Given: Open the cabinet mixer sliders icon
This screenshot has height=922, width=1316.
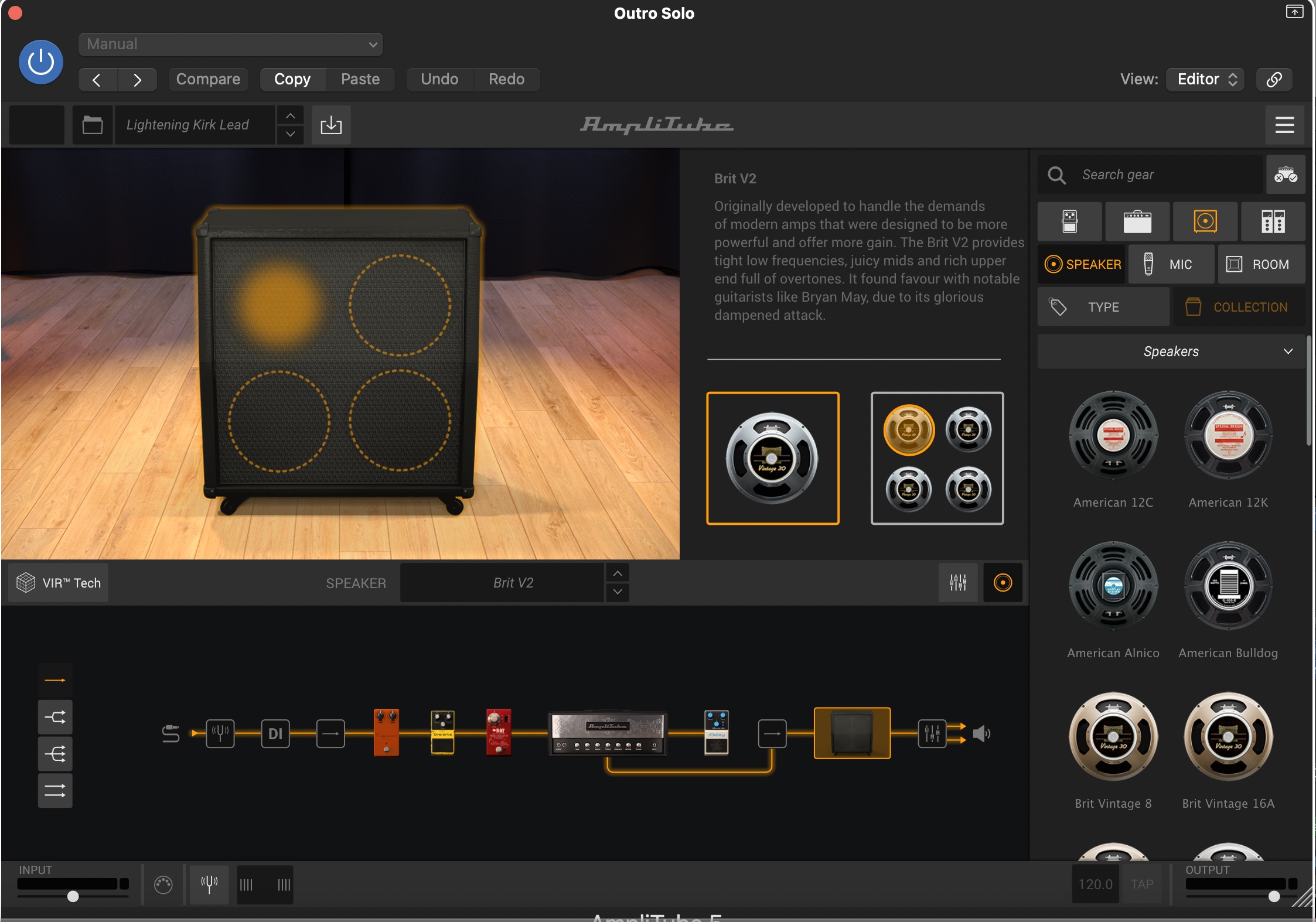Looking at the screenshot, I should point(958,583).
